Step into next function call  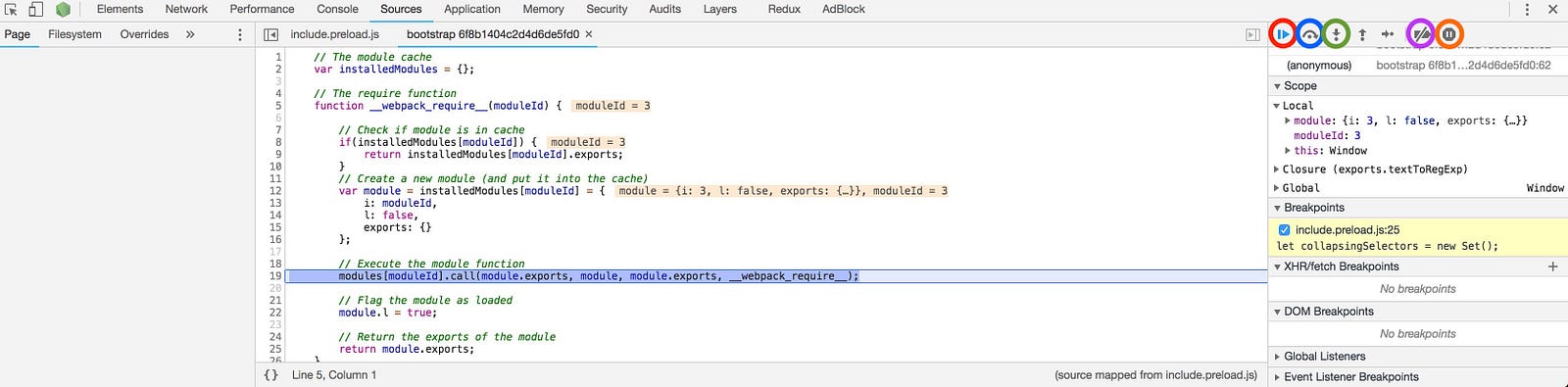1336,34
